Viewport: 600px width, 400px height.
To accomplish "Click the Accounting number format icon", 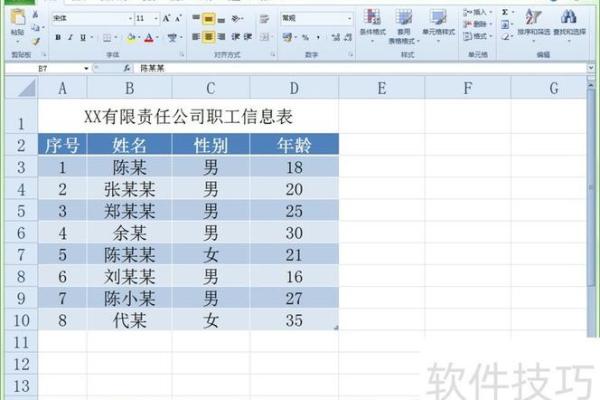I will coord(287,37).
